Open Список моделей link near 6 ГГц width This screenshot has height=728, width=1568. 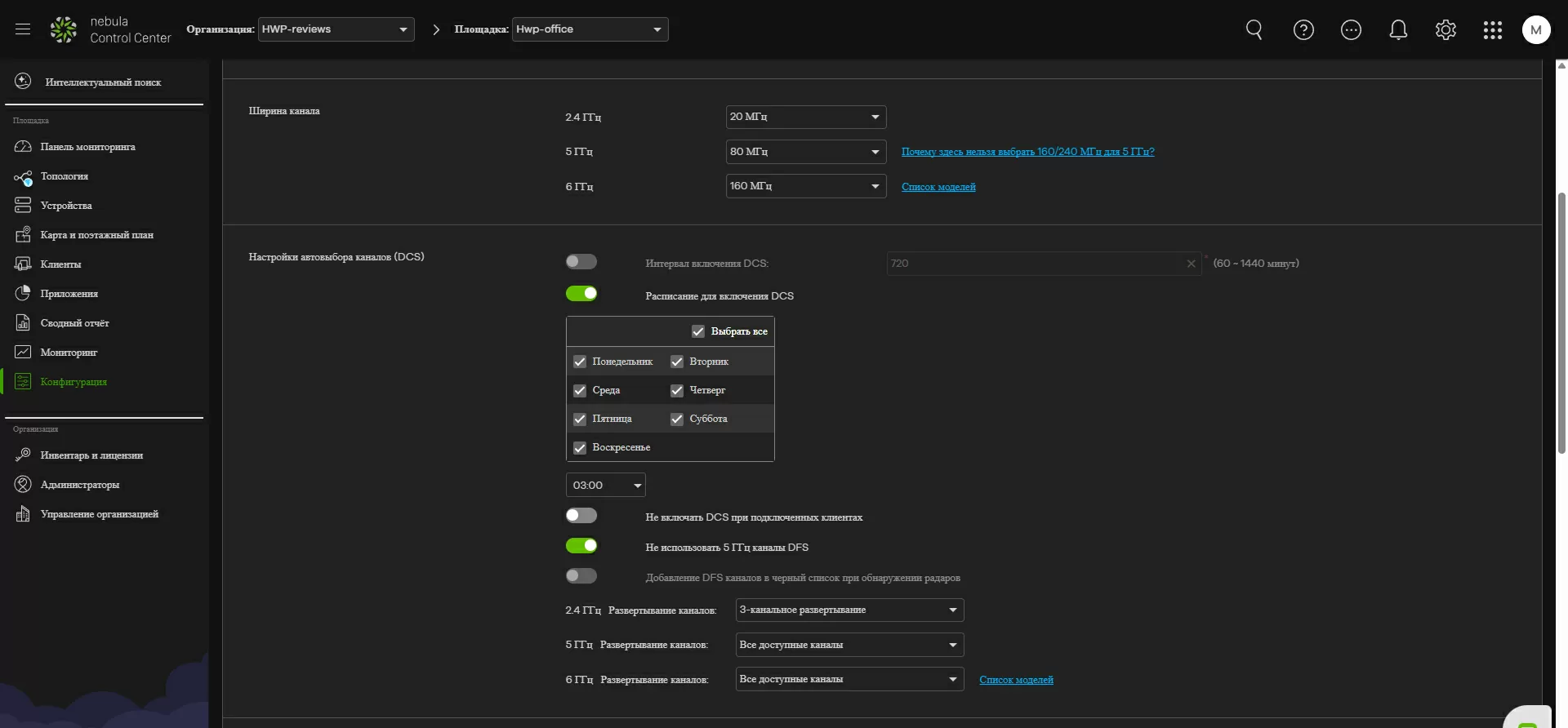938,187
